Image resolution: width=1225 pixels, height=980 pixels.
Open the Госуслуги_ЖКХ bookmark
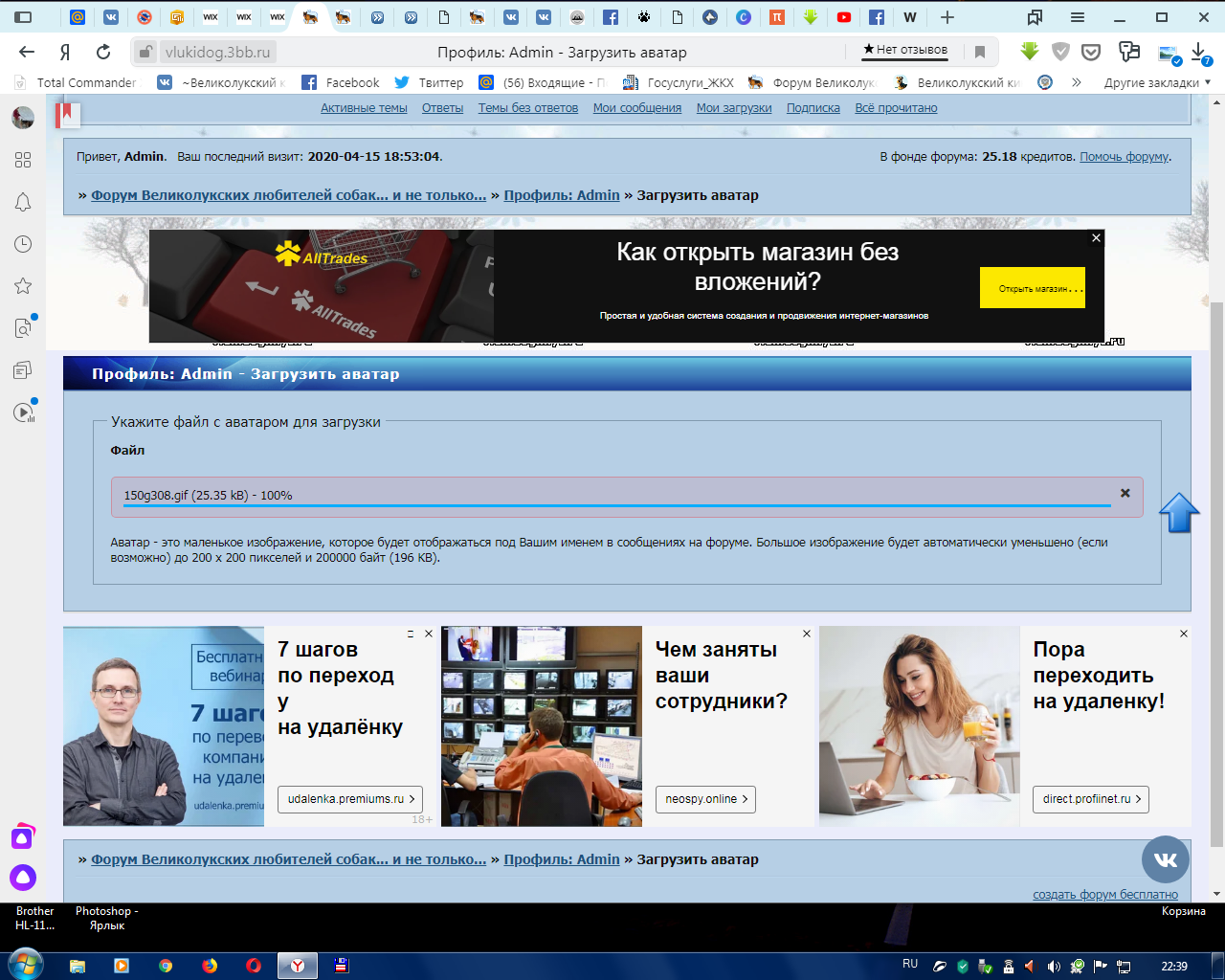click(679, 82)
